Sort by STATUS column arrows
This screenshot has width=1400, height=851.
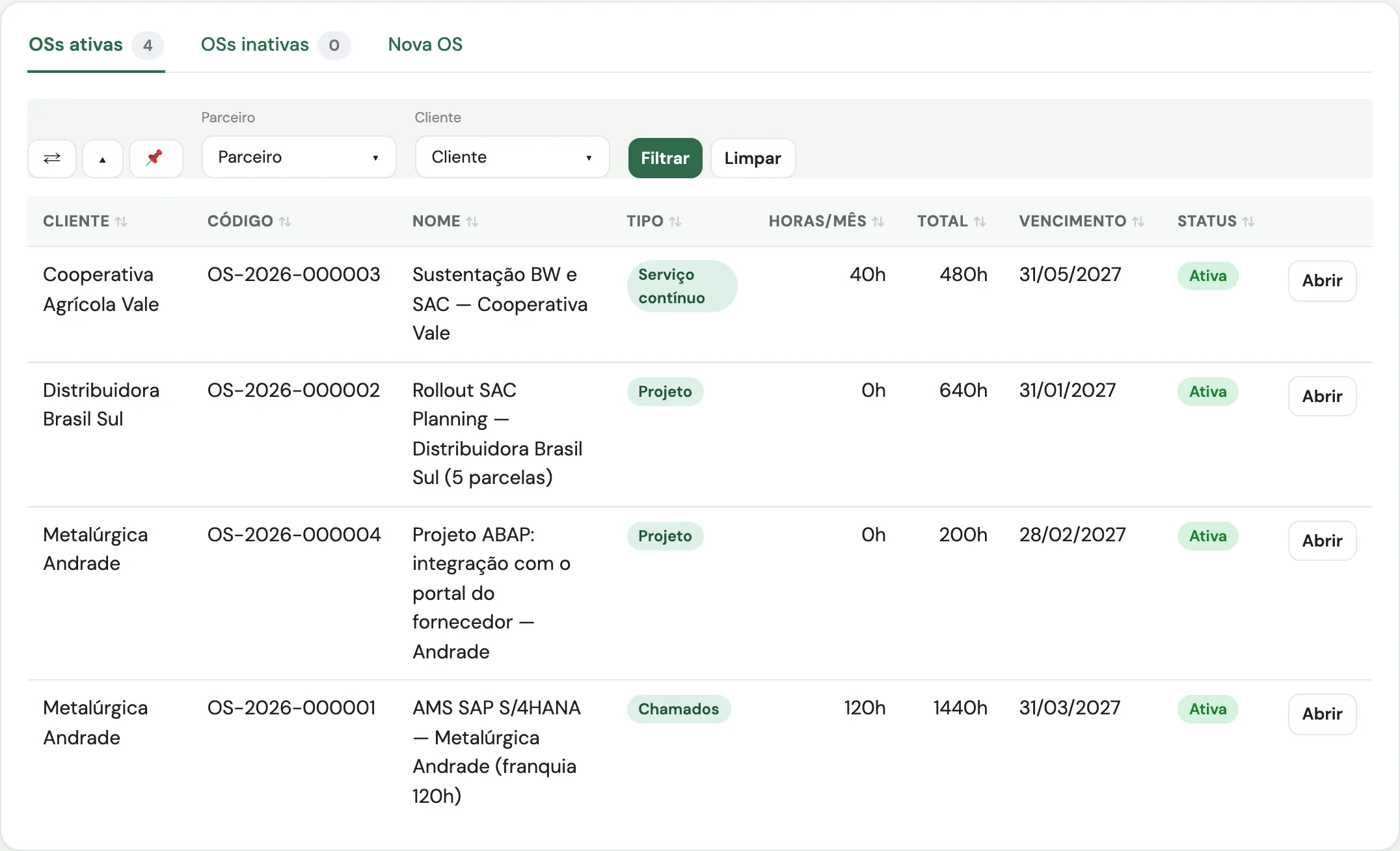point(1248,222)
